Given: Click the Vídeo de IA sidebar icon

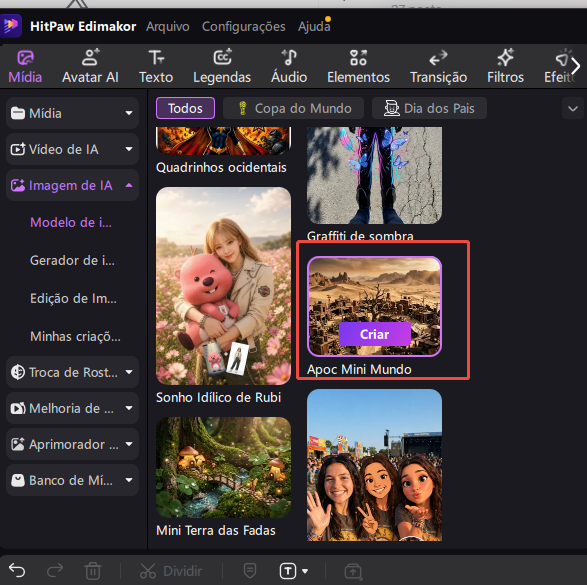Looking at the screenshot, I should pyautogui.click(x=18, y=149).
